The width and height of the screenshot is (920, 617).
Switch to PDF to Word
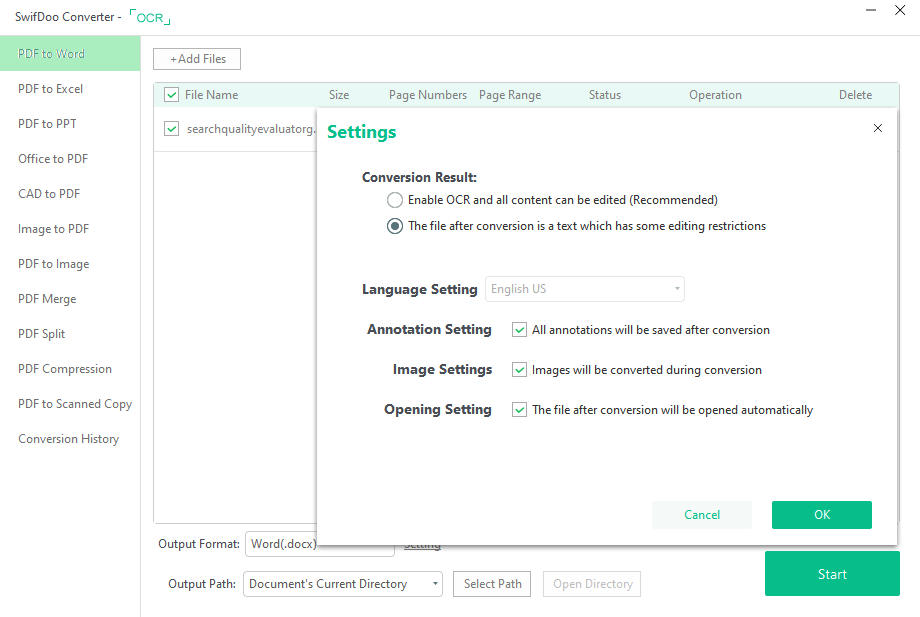(70, 53)
